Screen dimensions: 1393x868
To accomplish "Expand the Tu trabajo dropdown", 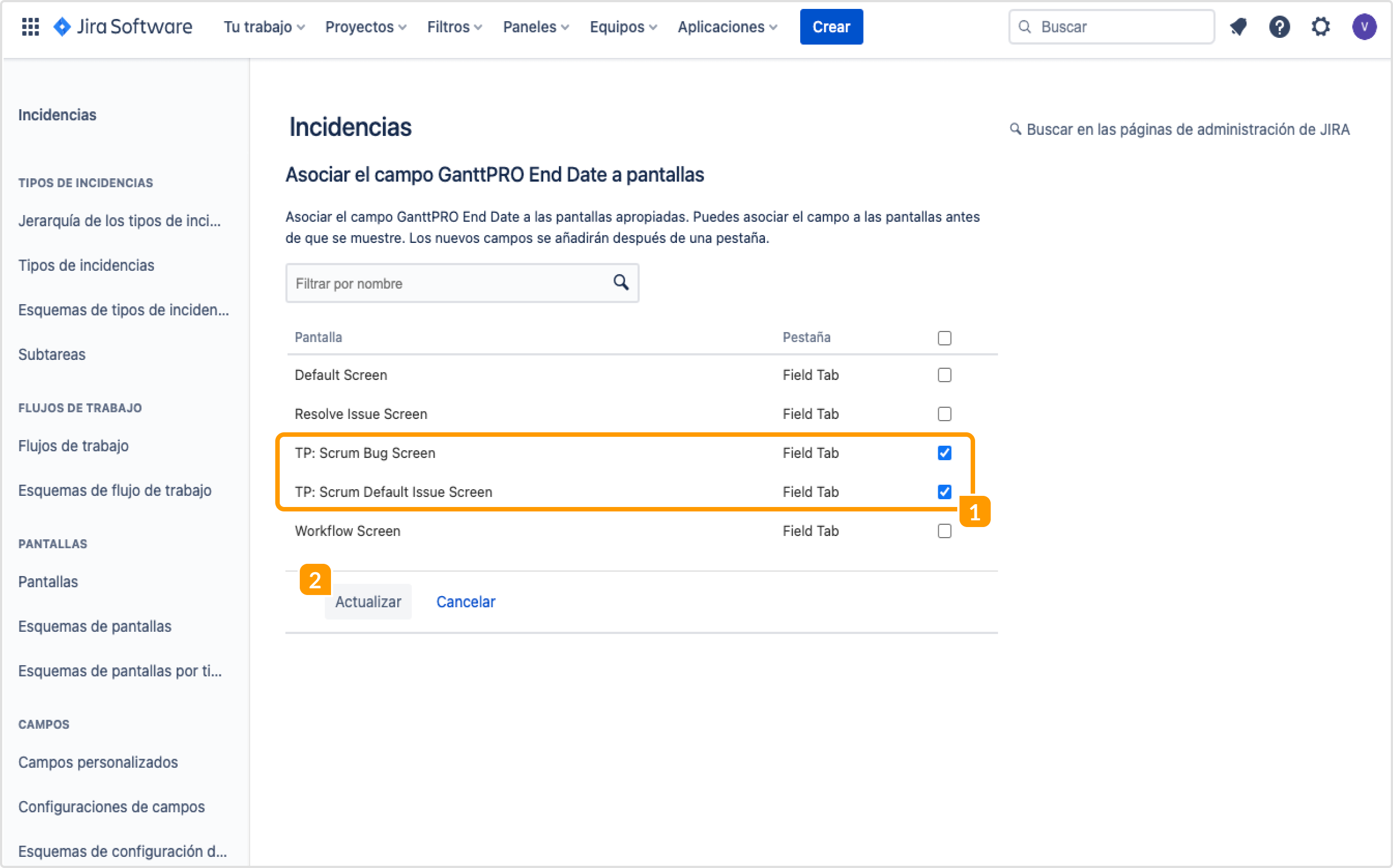I will [x=264, y=27].
